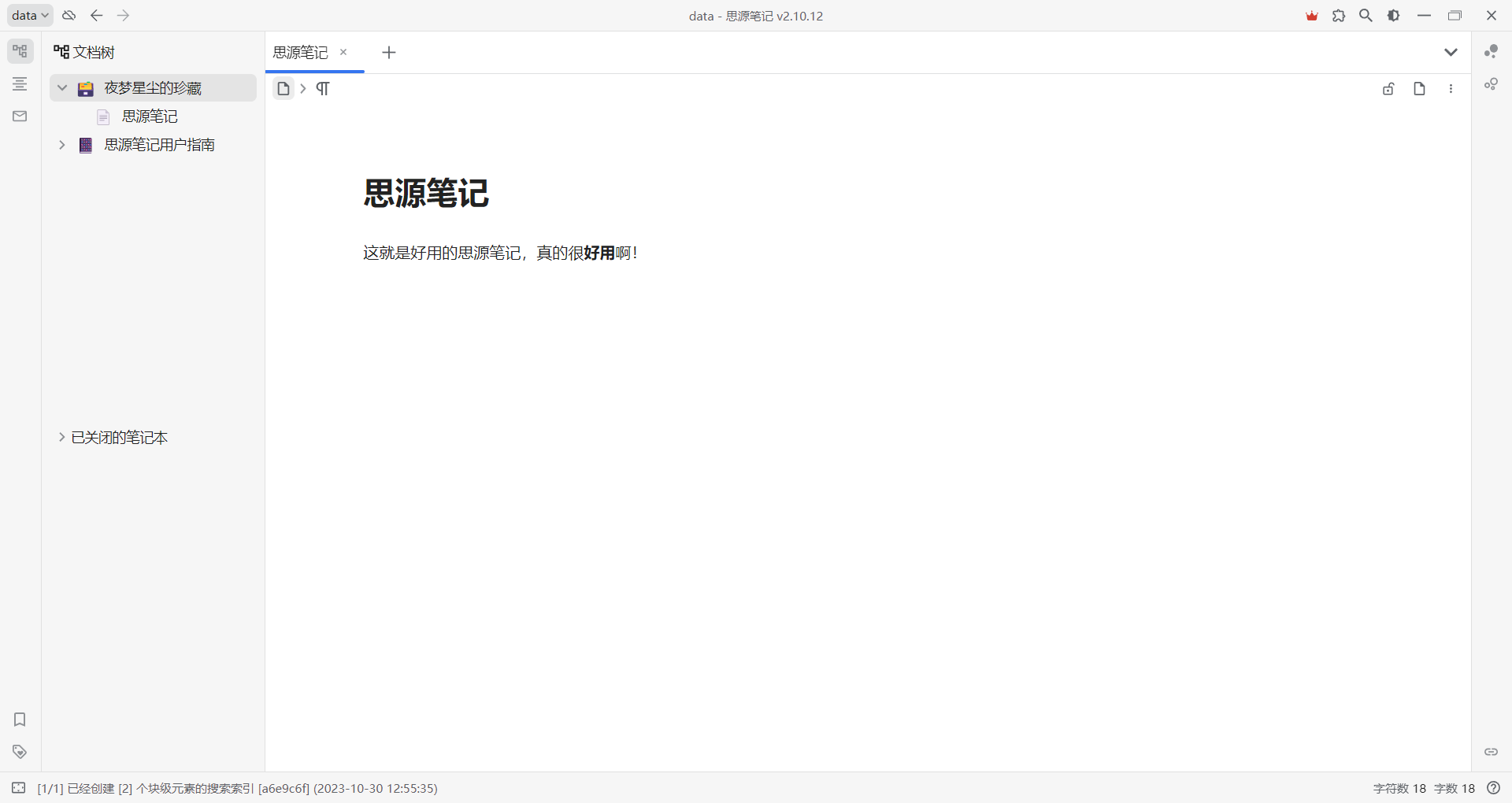Open the Global graph icon
The height and width of the screenshot is (803, 1512).
click(1491, 84)
